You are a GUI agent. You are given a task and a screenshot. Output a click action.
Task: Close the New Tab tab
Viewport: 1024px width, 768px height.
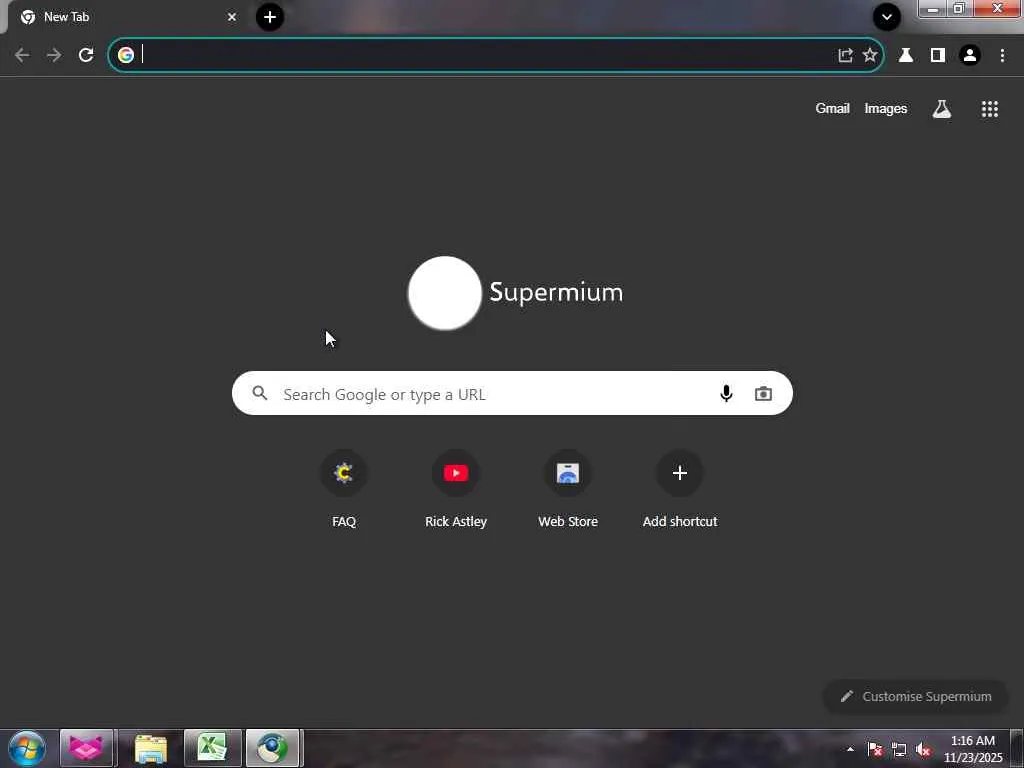(x=232, y=17)
